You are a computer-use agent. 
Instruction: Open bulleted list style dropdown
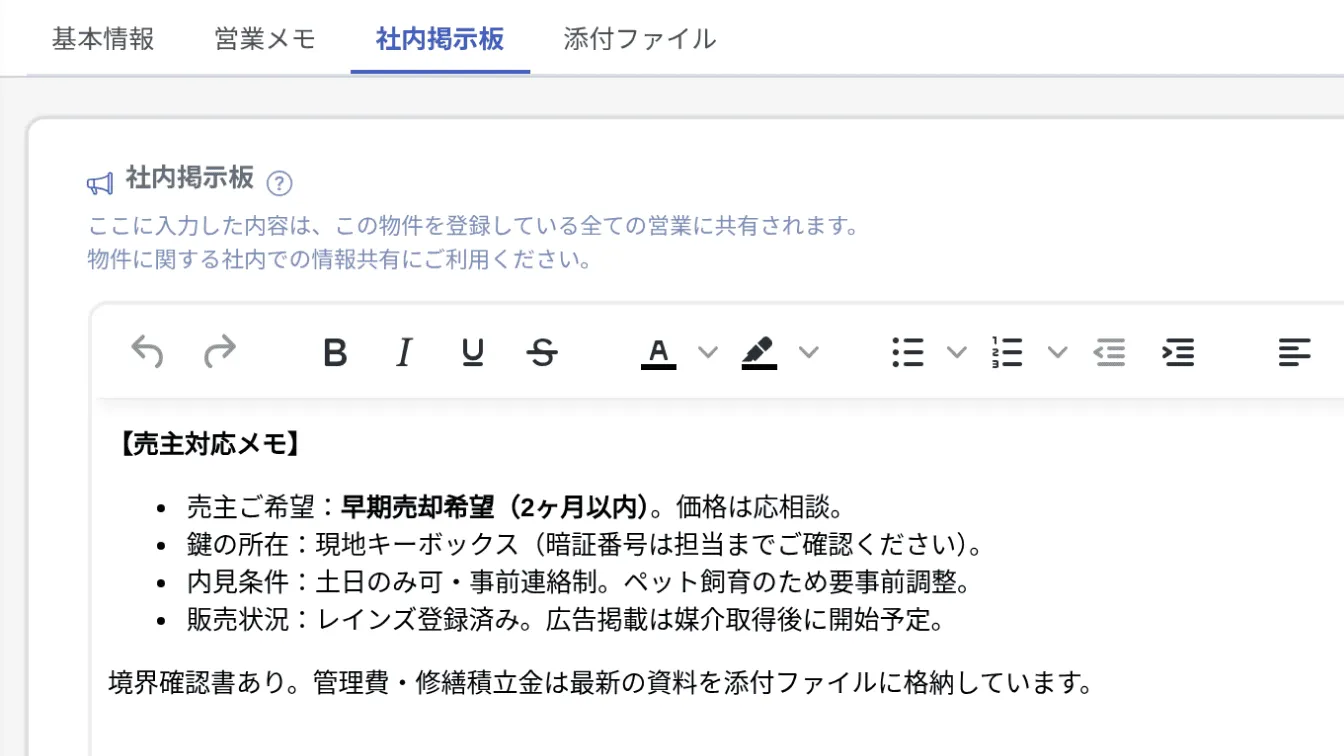click(x=957, y=352)
